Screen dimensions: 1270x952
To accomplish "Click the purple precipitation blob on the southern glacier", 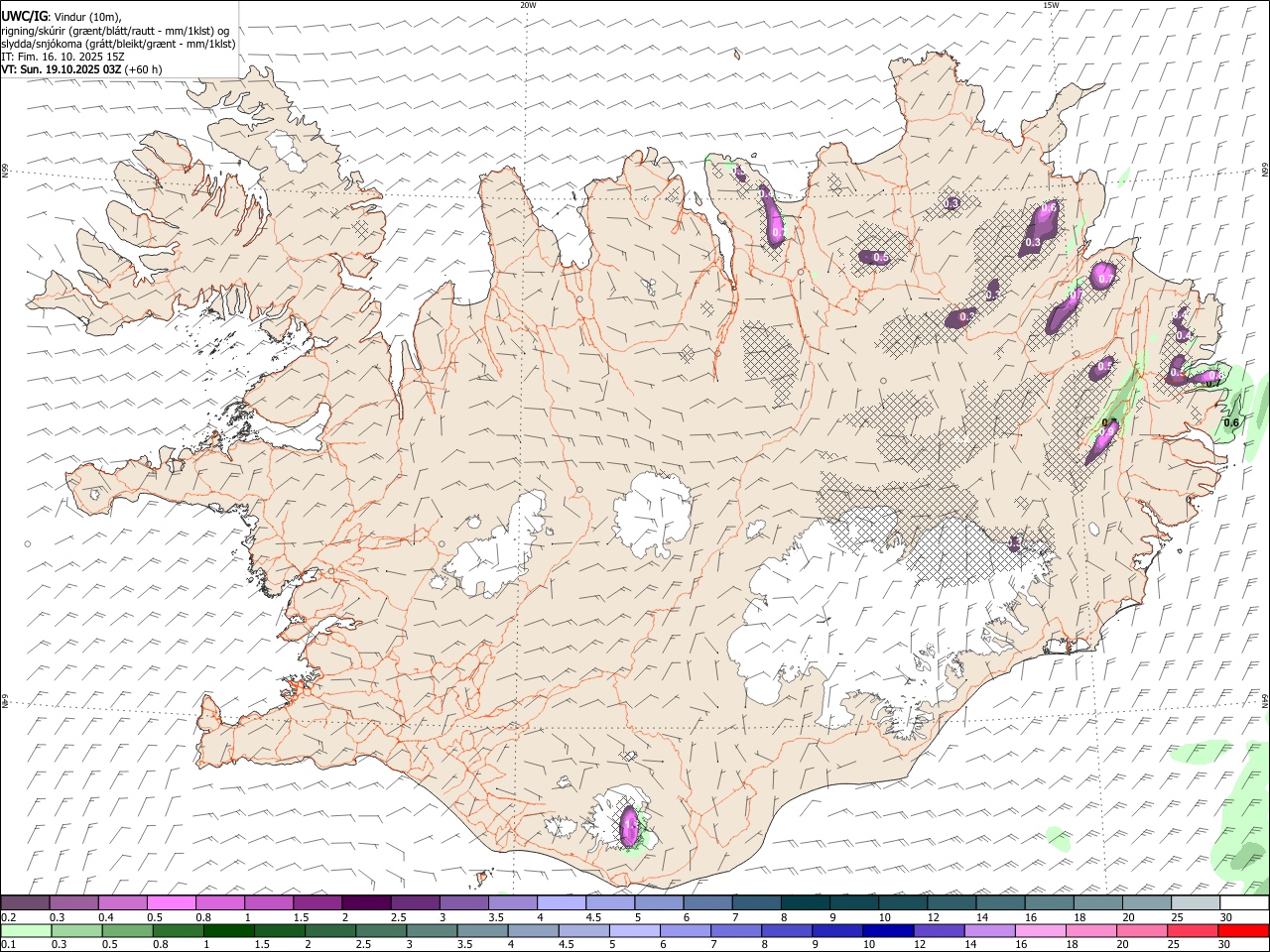I will (628, 826).
